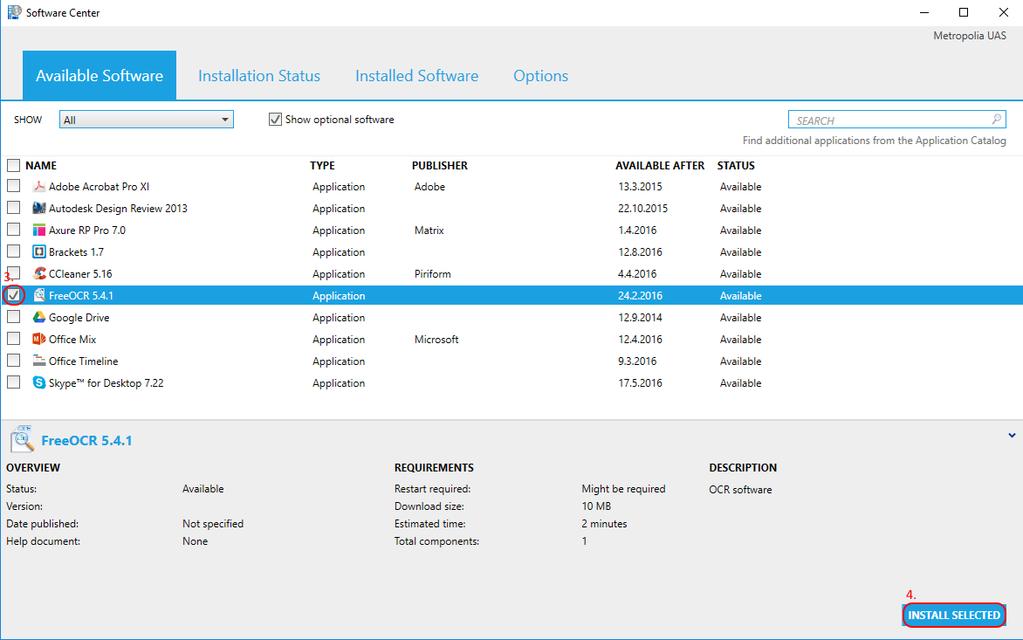Open the Options tab

pyautogui.click(x=541, y=76)
